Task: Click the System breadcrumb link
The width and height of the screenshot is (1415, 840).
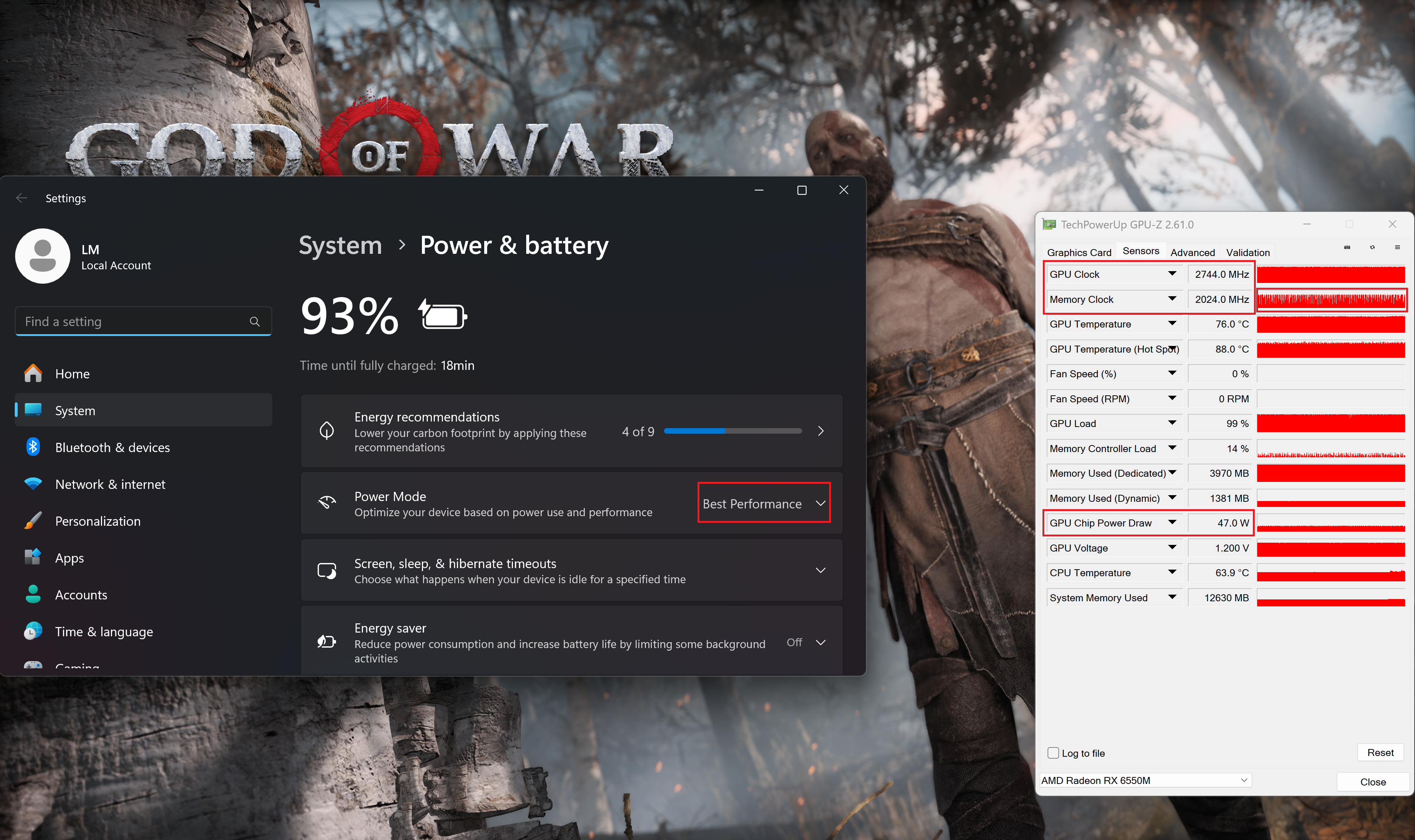Action: coord(340,246)
